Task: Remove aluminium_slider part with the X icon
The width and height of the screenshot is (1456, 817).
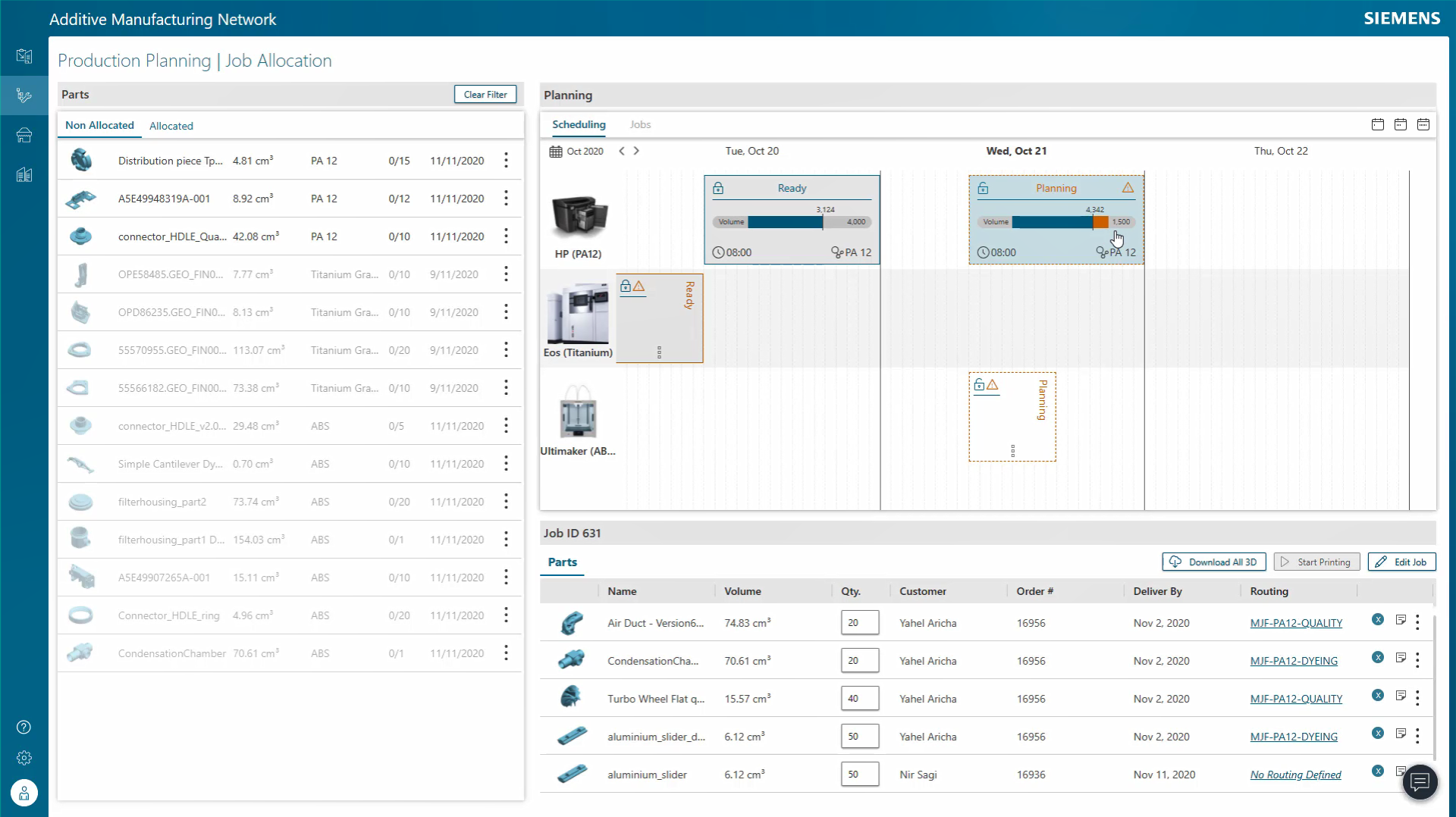Action: pyautogui.click(x=1377, y=772)
